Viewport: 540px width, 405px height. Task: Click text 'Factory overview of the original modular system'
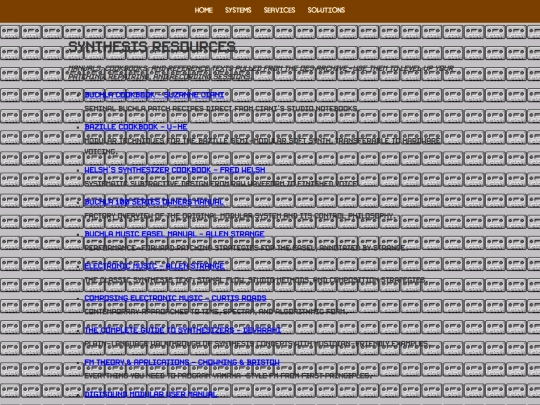point(239,216)
